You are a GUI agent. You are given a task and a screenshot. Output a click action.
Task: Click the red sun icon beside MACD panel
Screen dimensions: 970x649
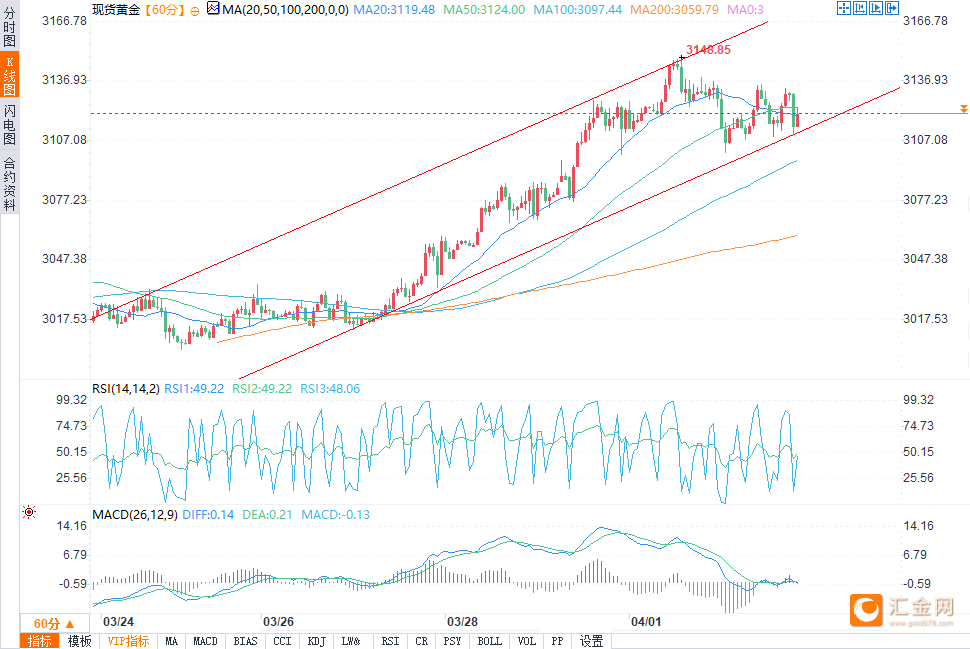[x=28, y=512]
